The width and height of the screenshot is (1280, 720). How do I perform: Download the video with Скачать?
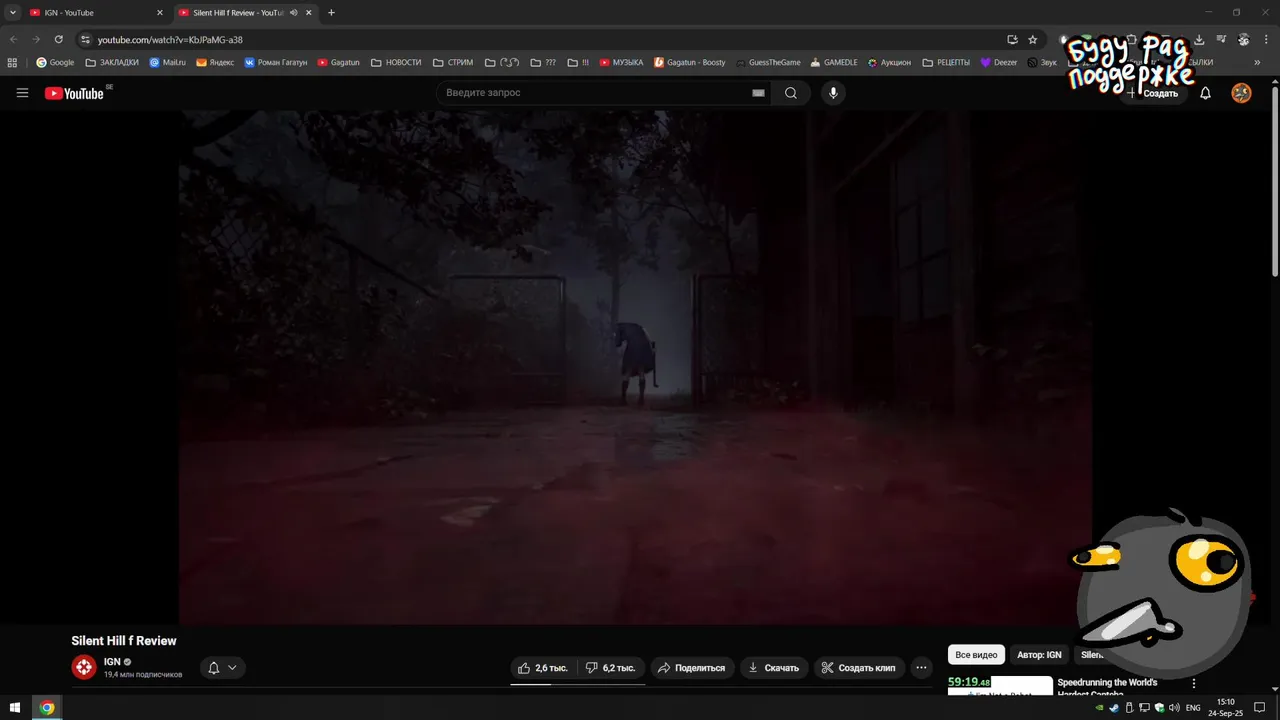(x=774, y=668)
